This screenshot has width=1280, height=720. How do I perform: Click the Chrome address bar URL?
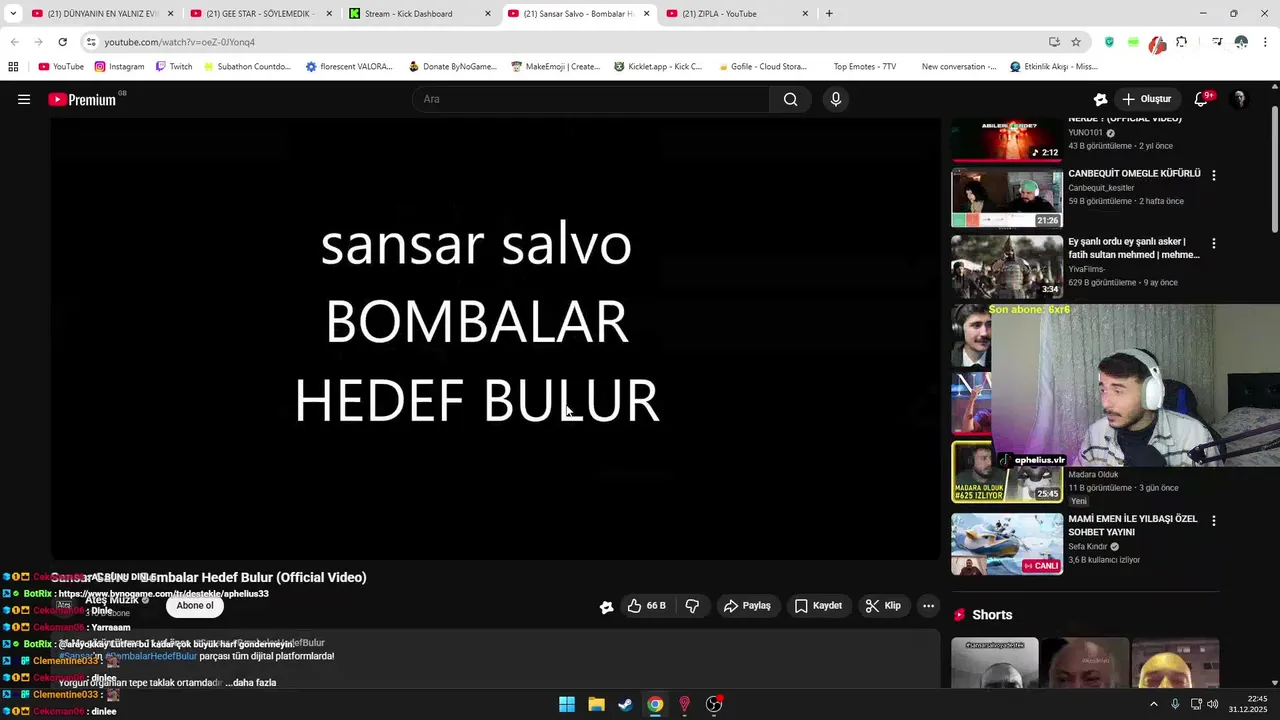[x=180, y=42]
